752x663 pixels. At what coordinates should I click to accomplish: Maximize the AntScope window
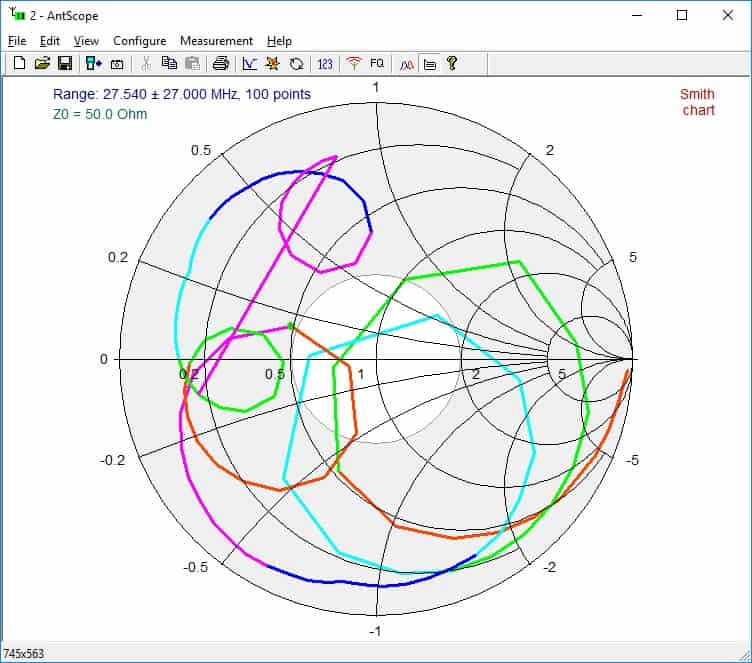(682, 15)
